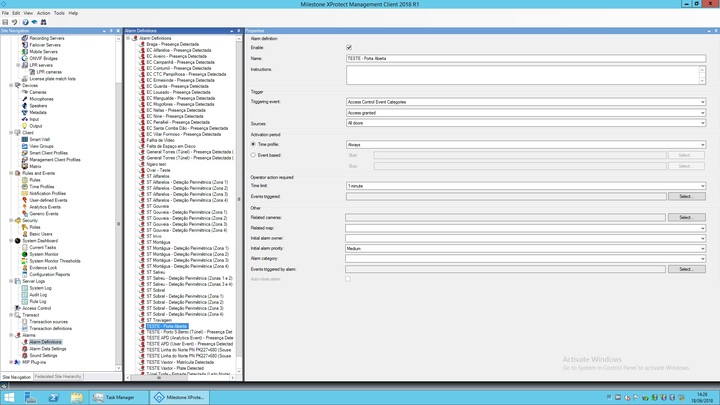Select System Monitor in System Dashboard
The width and height of the screenshot is (720, 405).
point(44,254)
